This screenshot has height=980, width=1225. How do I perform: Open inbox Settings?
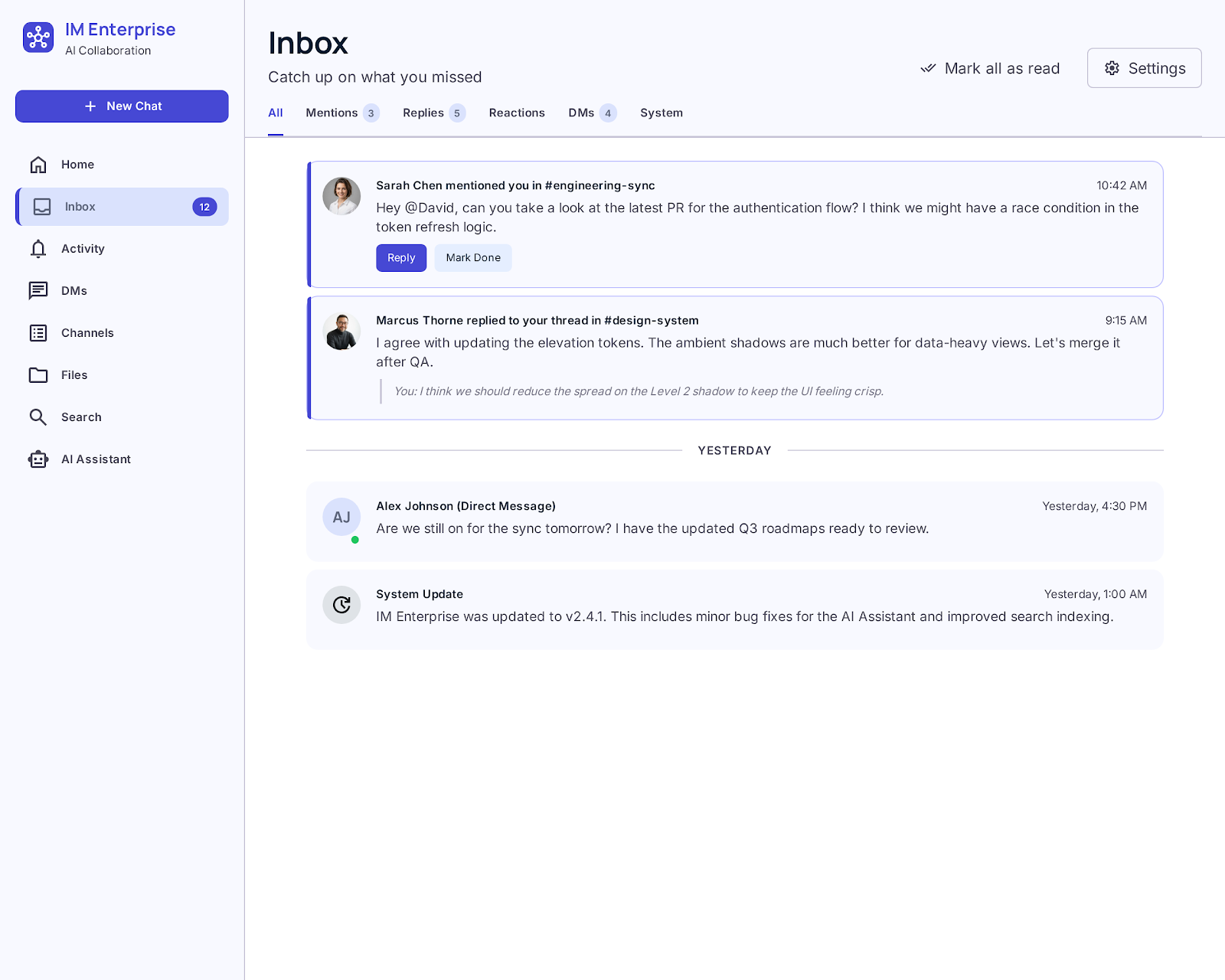click(x=1144, y=68)
